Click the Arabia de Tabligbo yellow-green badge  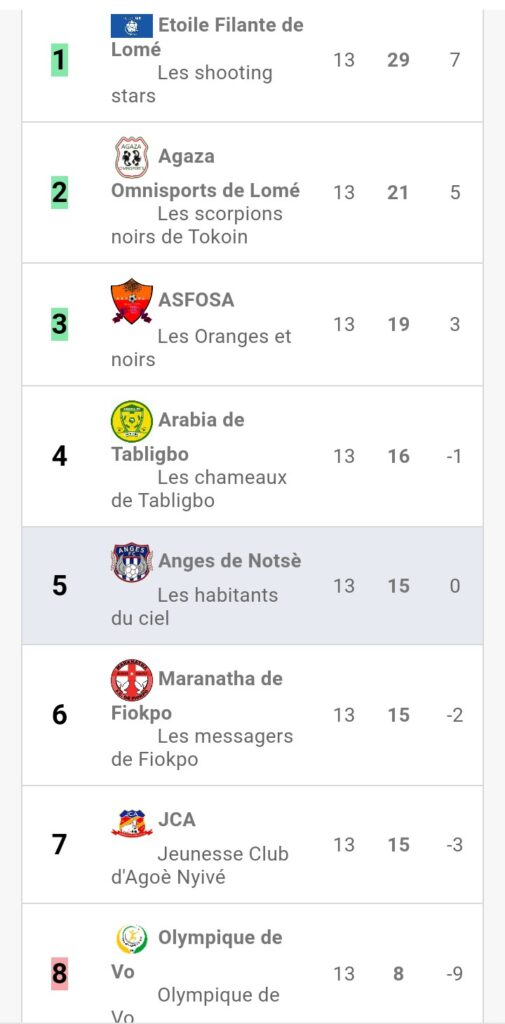click(131, 421)
